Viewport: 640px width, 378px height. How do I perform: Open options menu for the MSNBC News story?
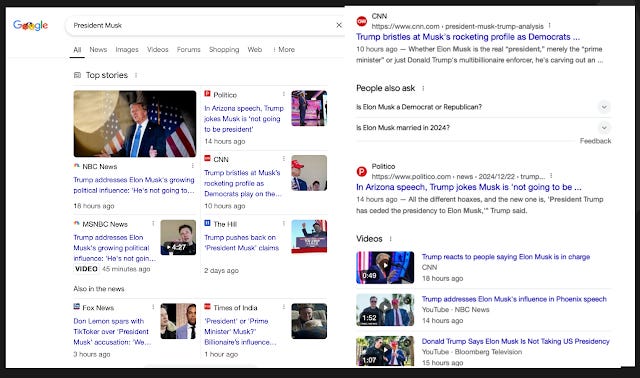(153, 224)
